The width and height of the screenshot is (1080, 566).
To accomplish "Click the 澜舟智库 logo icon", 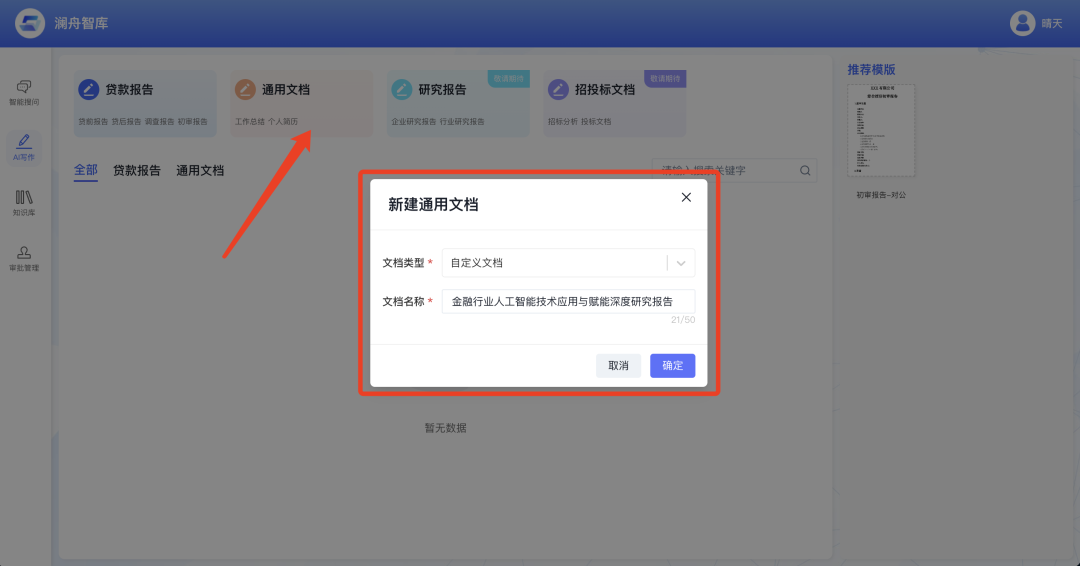I will click(30, 23).
